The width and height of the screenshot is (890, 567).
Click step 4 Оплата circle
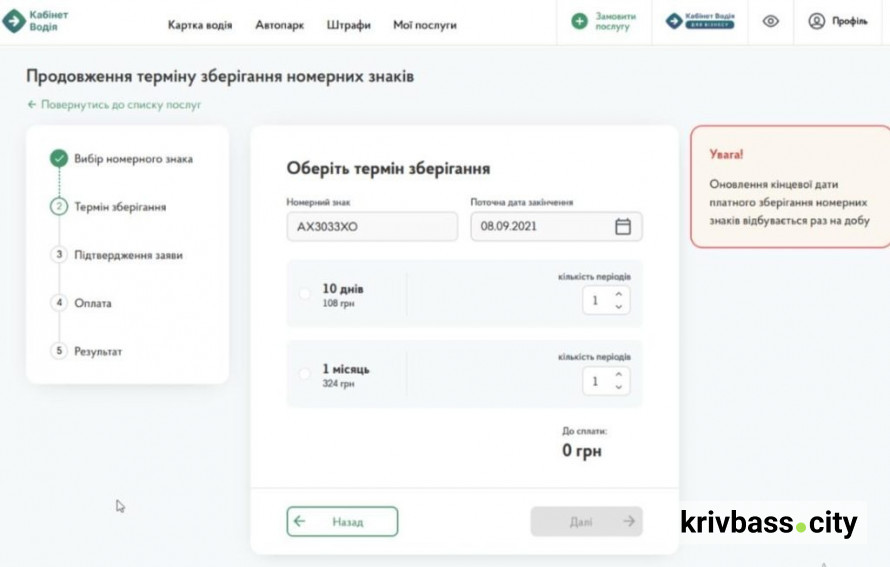[x=59, y=302]
